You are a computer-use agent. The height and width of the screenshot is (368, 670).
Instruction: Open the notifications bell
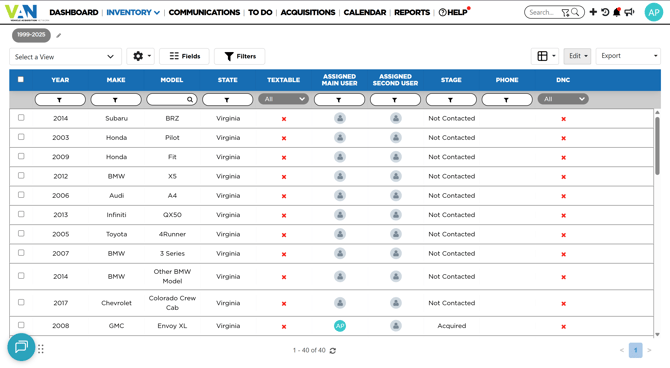point(617,12)
